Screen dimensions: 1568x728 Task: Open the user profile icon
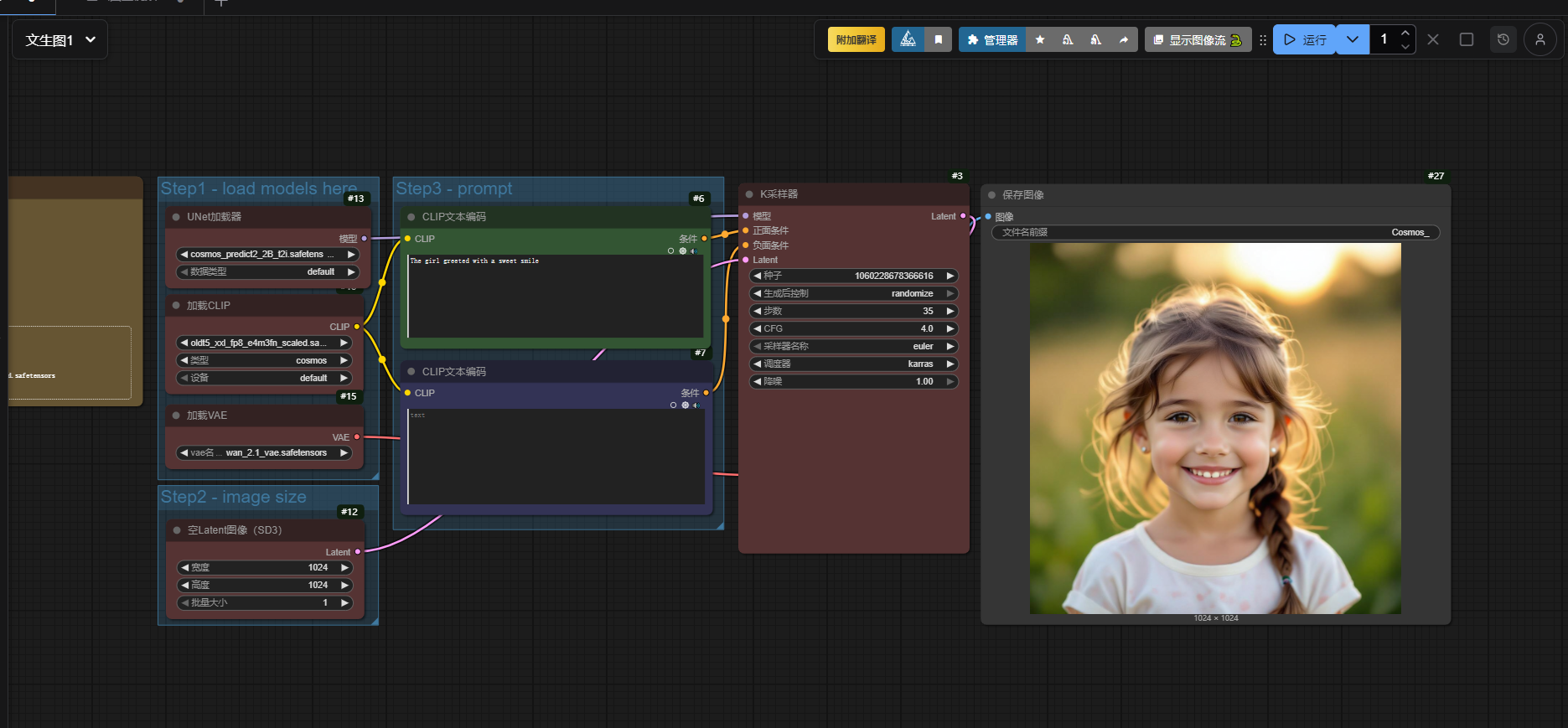1540,39
